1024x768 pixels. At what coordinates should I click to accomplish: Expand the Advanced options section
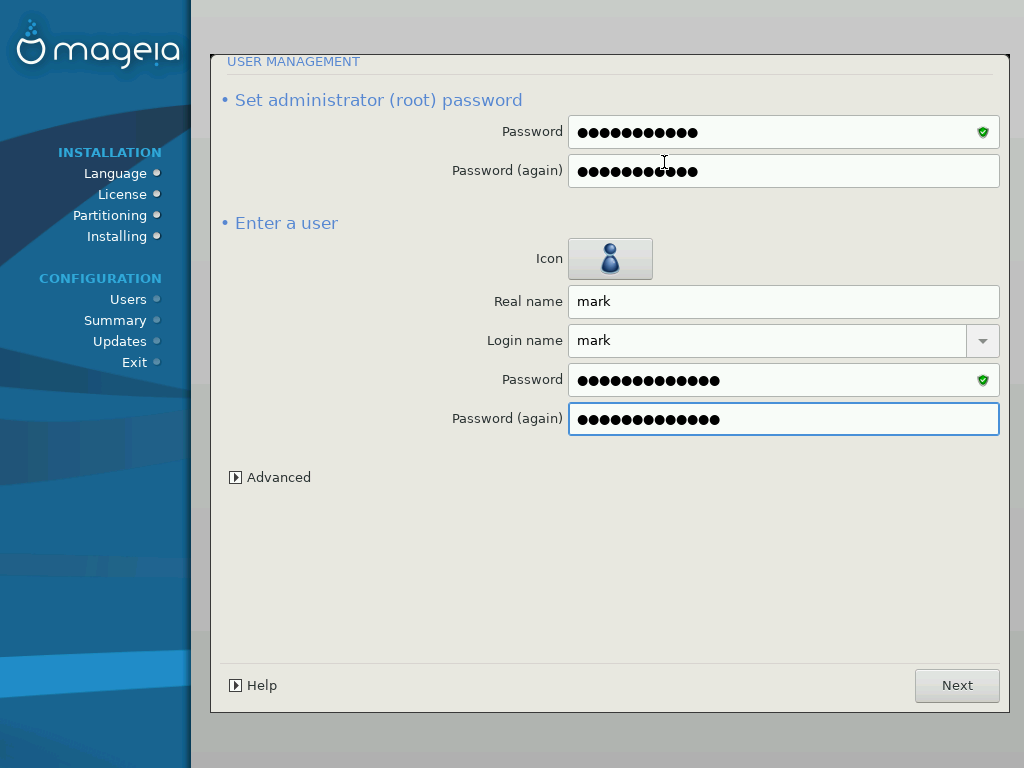click(x=236, y=478)
